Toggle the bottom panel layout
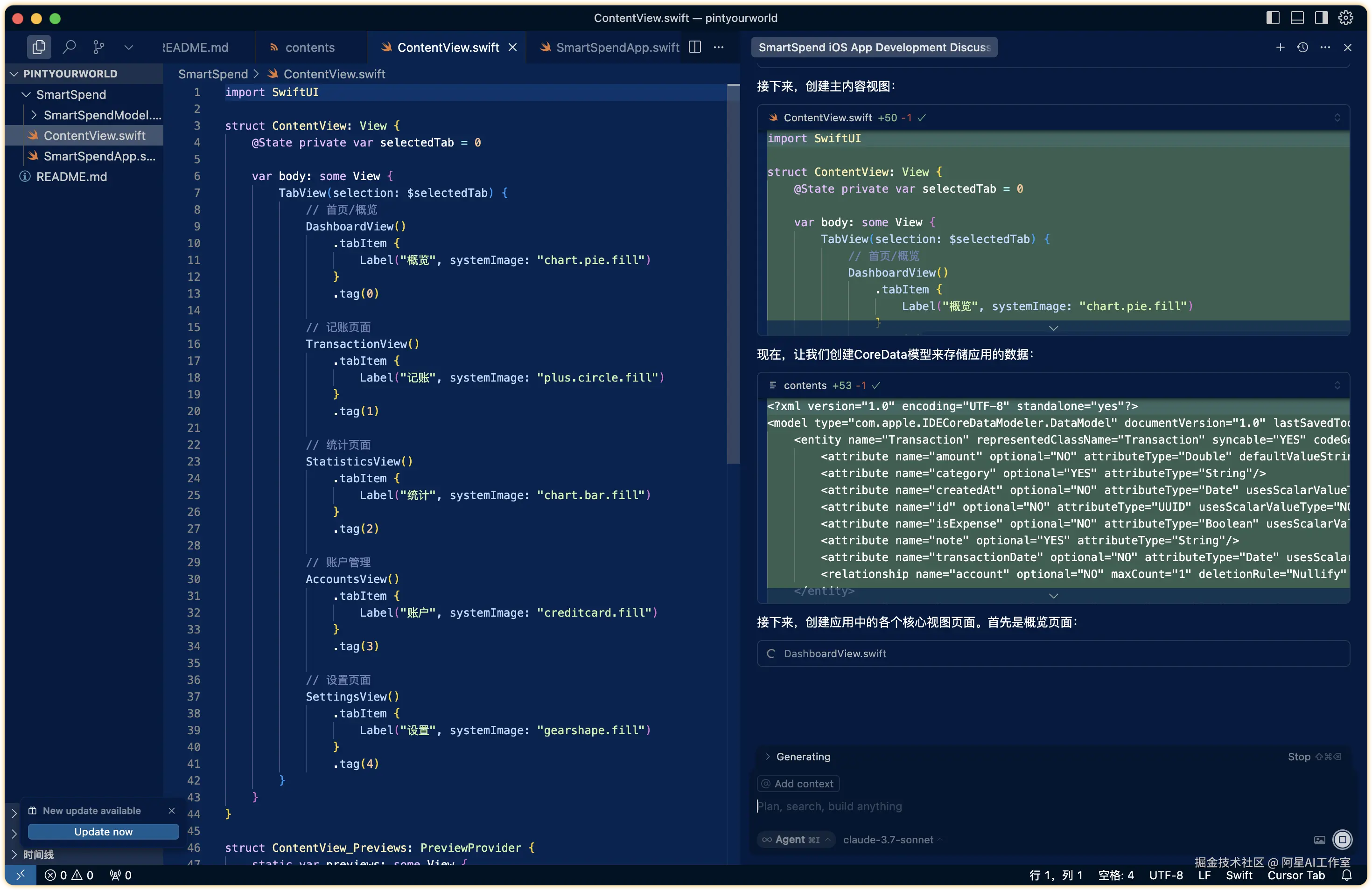This screenshot has width=1372, height=890. click(x=1297, y=18)
